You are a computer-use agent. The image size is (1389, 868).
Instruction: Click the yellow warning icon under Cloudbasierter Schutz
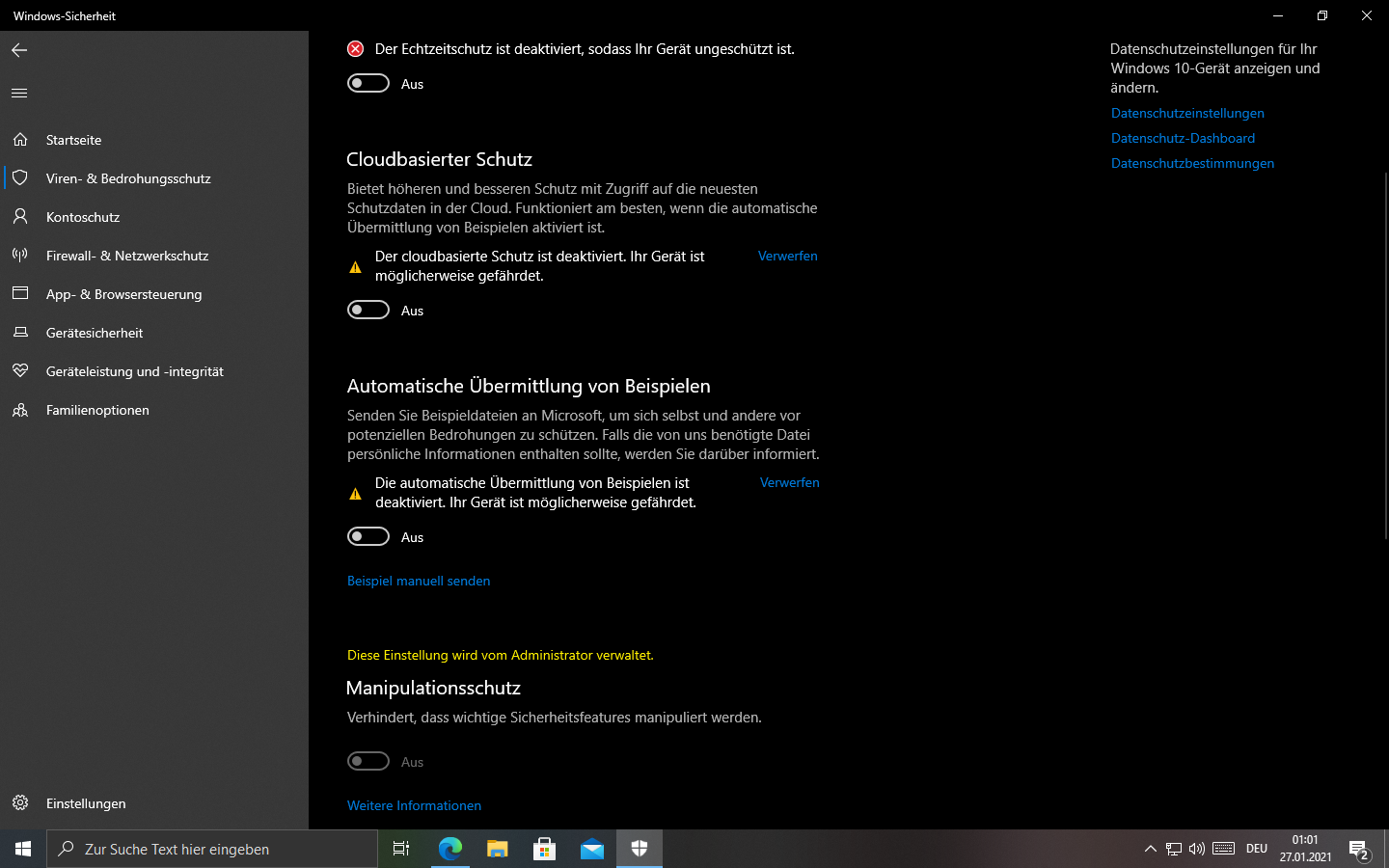coord(356,267)
